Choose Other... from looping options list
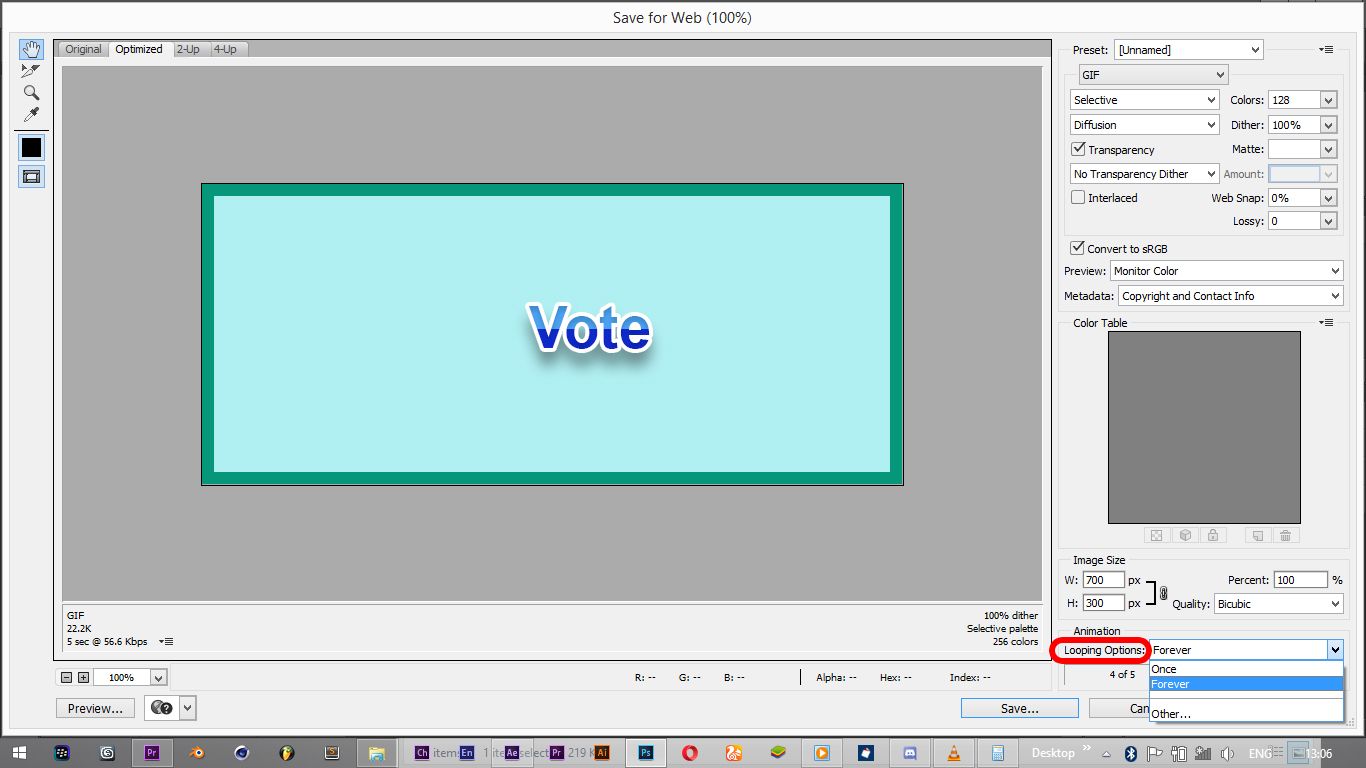 coord(1246,714)
